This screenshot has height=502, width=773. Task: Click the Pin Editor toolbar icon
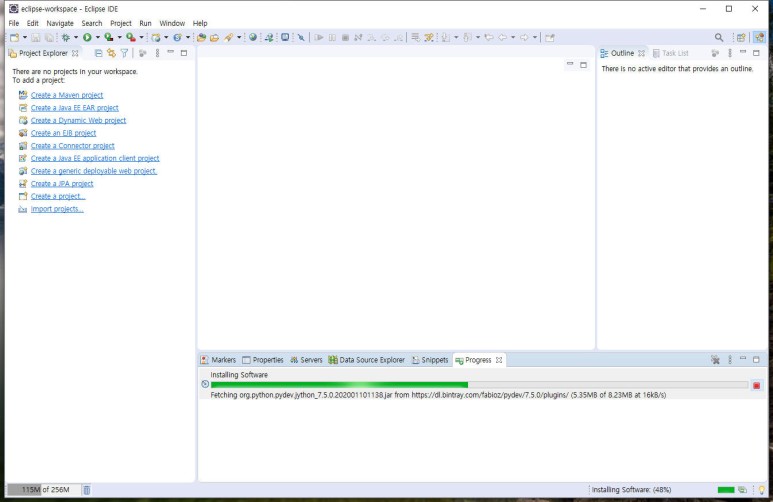(x=550, y=37)
